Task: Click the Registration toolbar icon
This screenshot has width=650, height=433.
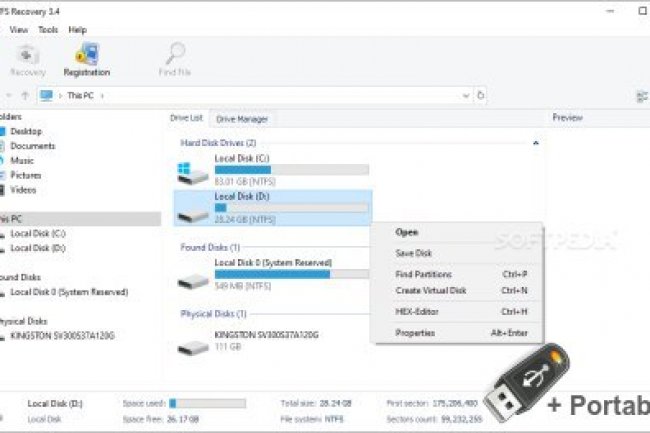Action: click(86, 54)
